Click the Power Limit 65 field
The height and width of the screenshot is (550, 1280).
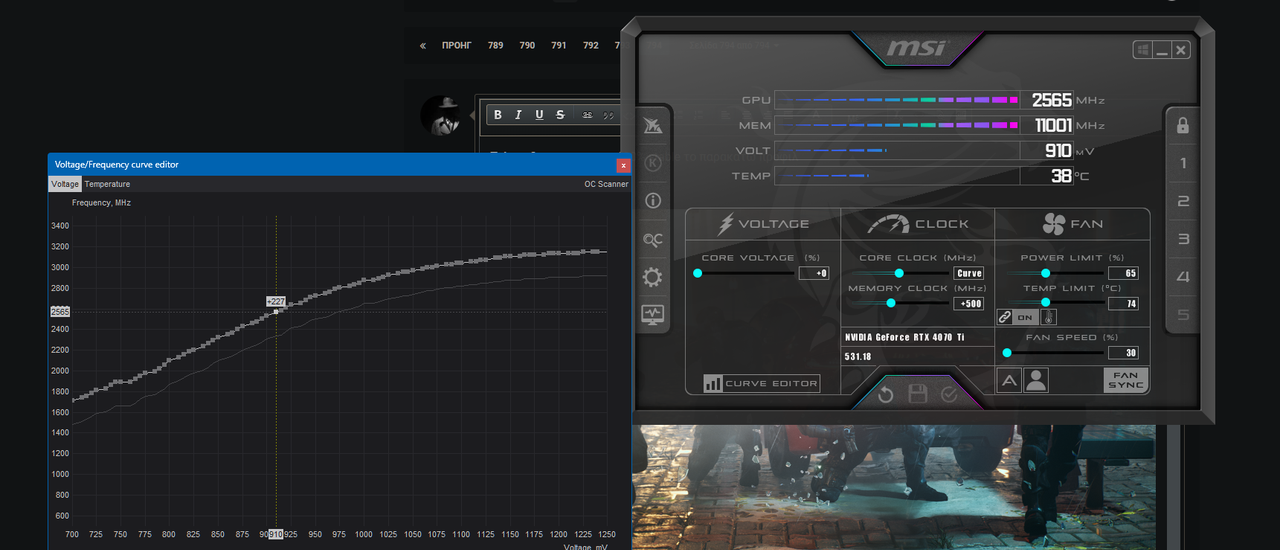click(1123, 273)
